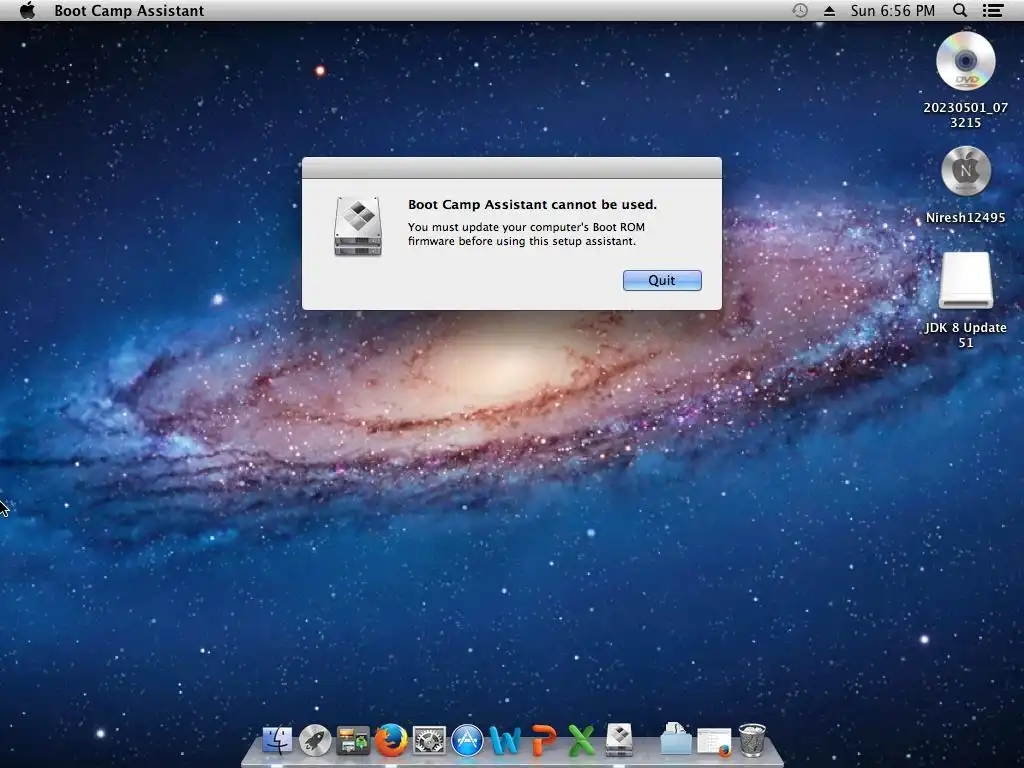The height and width of the screenshot is (768, 1024).
Task: Launch the orange P Presentation app
Action: tap(543, 741)
